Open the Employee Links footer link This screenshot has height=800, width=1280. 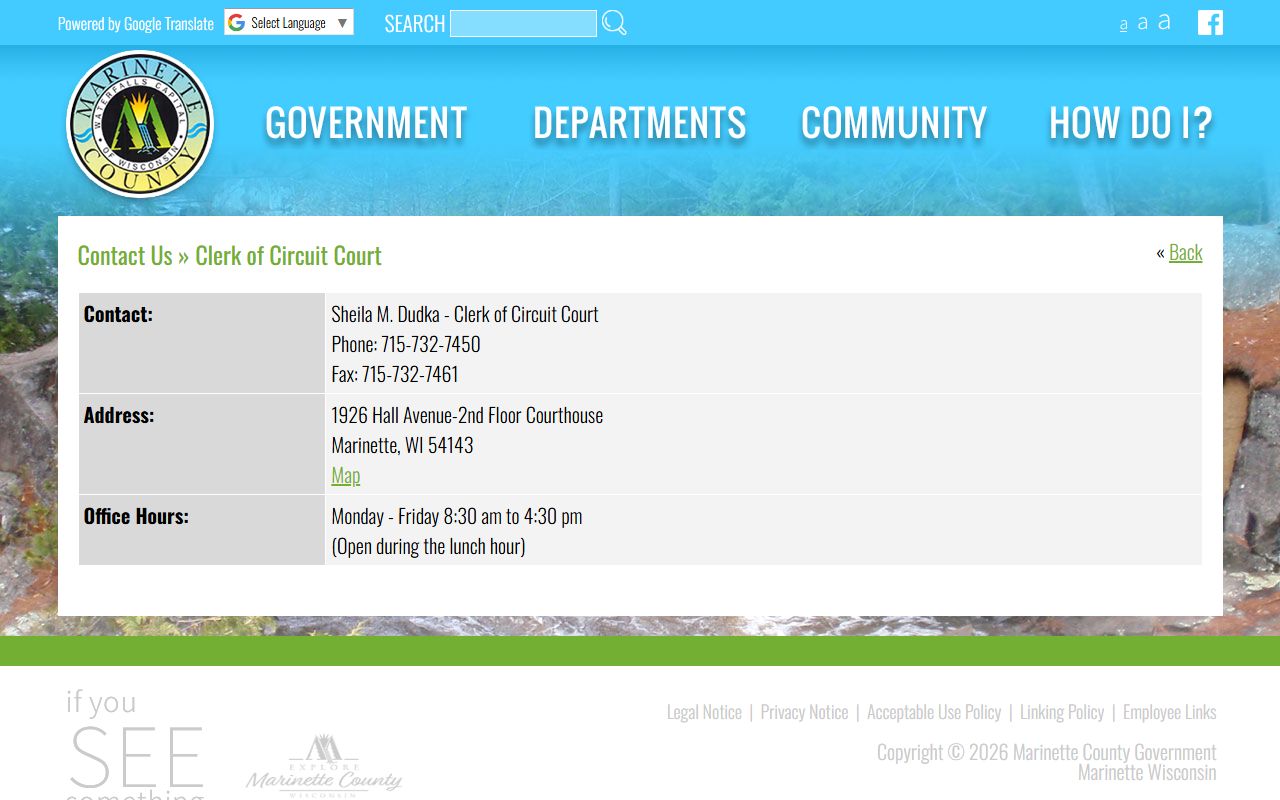coord(1169,712)
